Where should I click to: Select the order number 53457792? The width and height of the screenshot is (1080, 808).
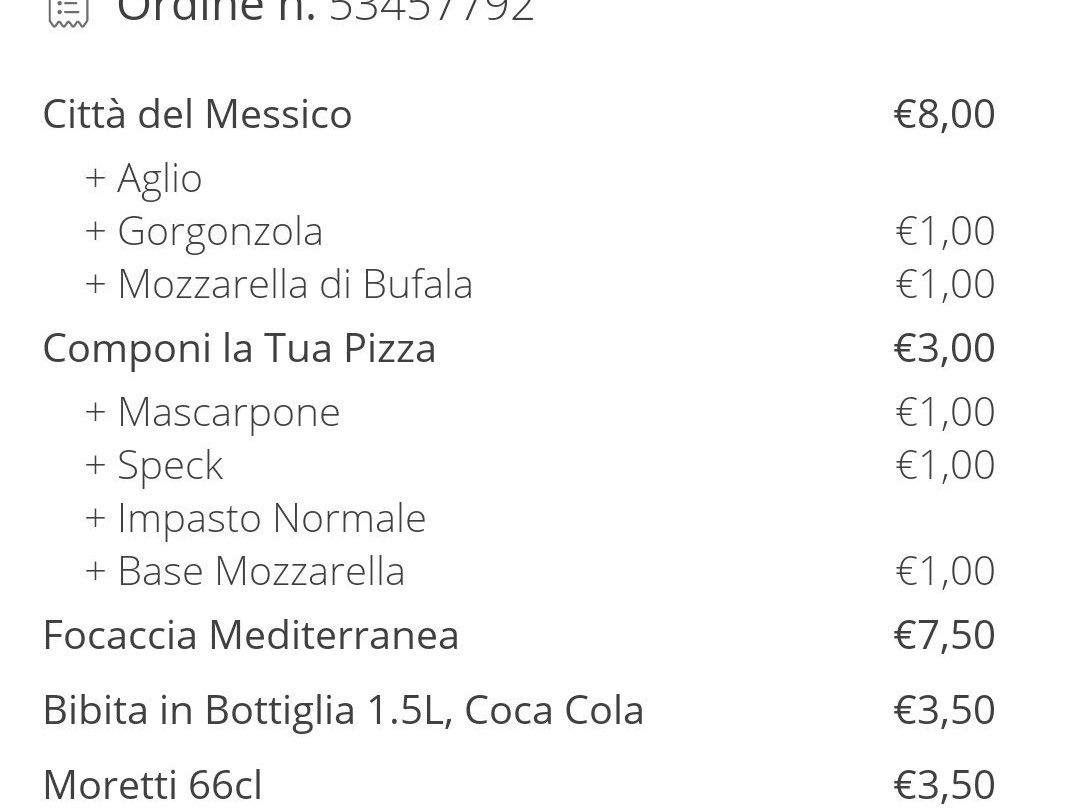pyautogui.click(x=432, y=10)
